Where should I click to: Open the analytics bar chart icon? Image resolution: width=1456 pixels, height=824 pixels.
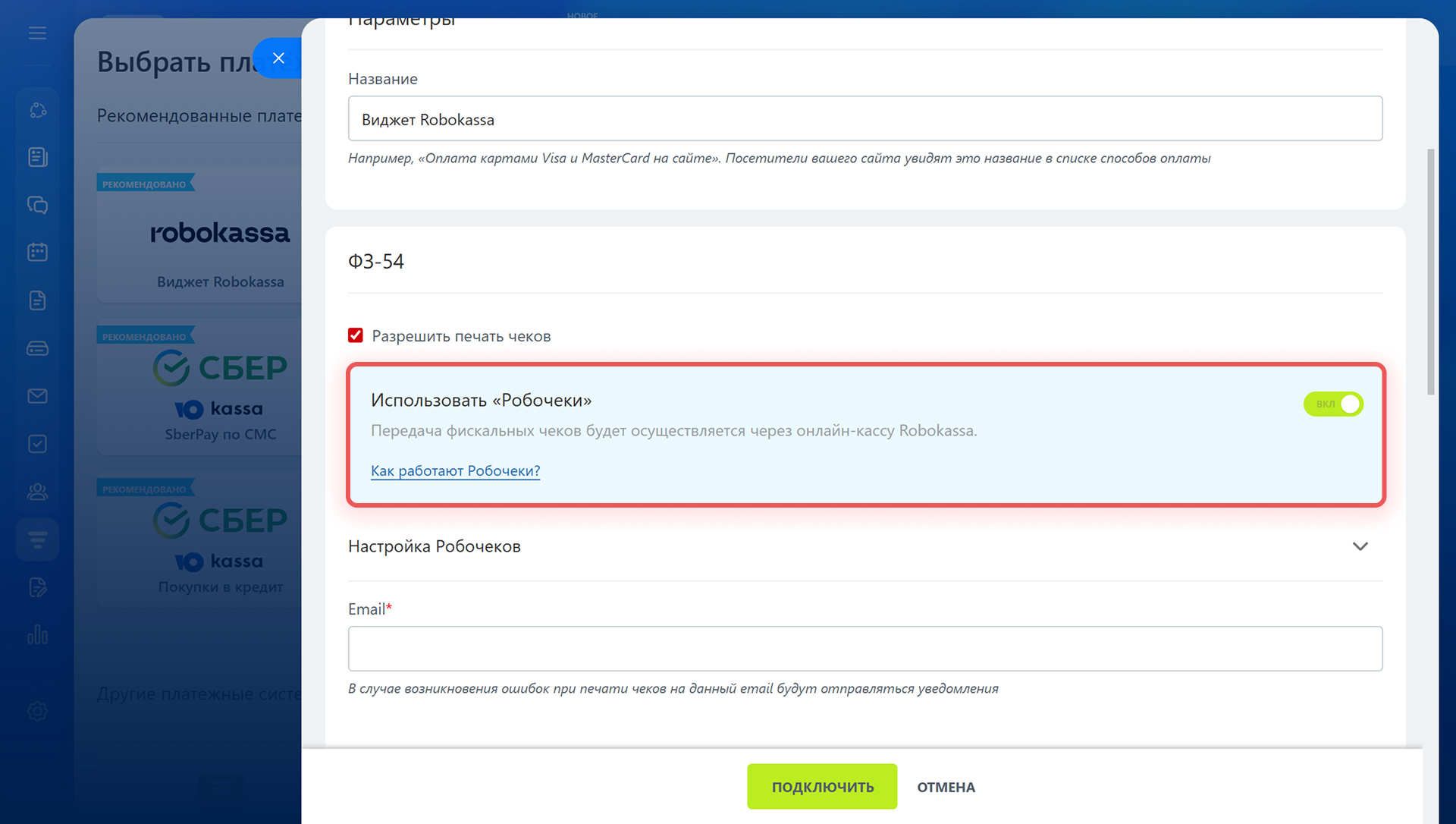pyautogui.click(x=37, y=634)
